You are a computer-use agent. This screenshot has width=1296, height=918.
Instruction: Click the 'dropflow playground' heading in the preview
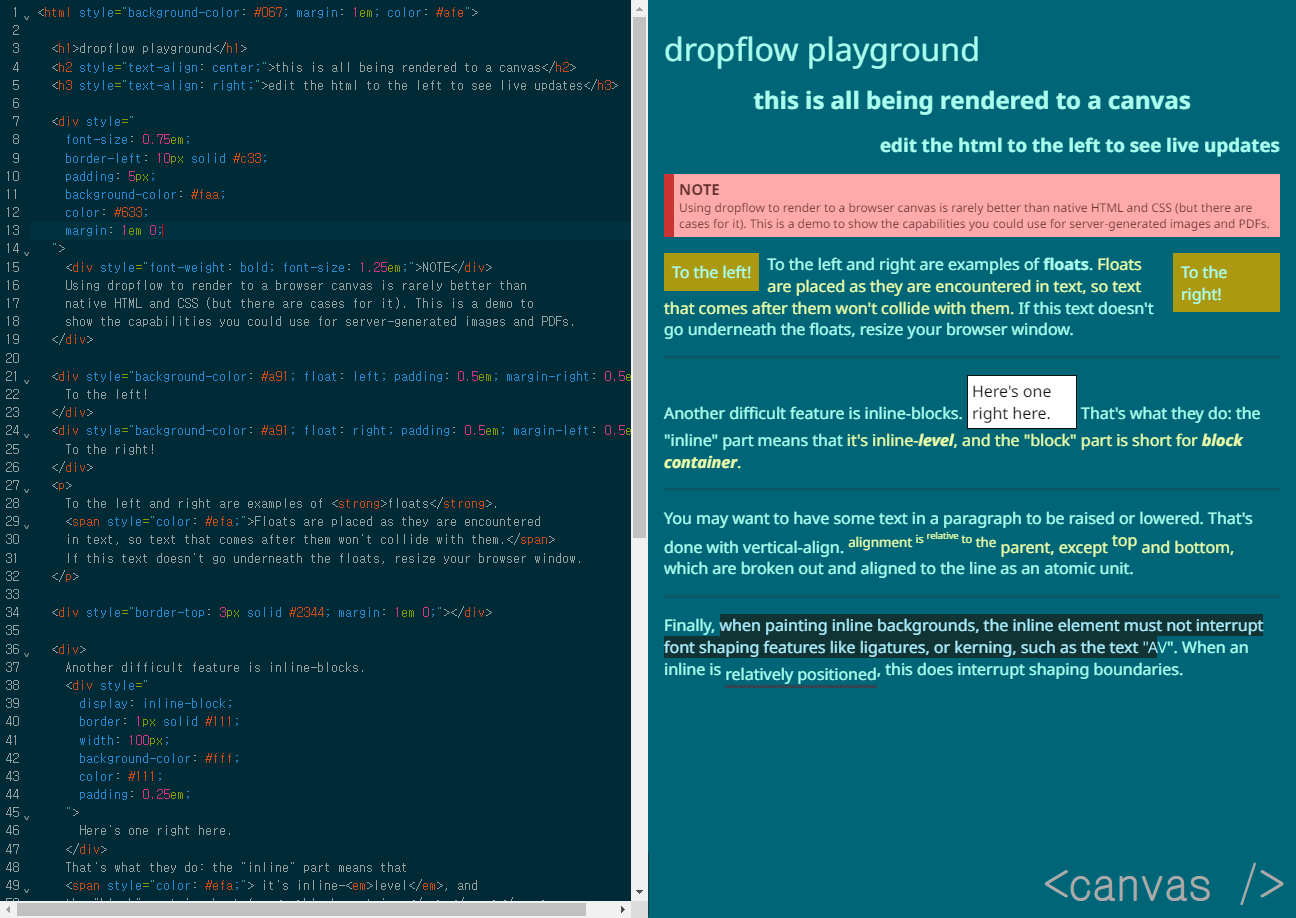[821, 49]
